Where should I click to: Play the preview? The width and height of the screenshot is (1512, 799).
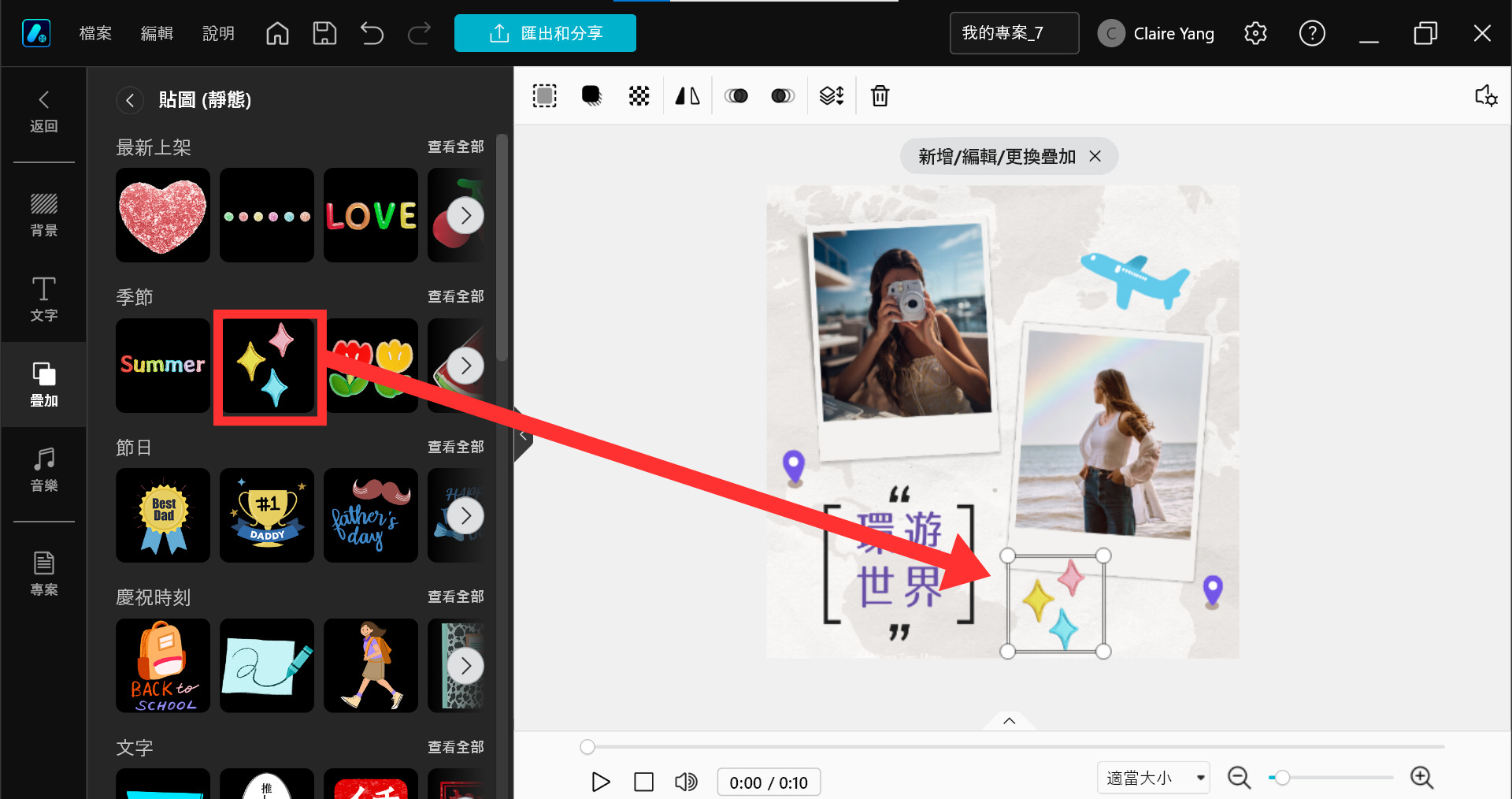tap(600, 782)
